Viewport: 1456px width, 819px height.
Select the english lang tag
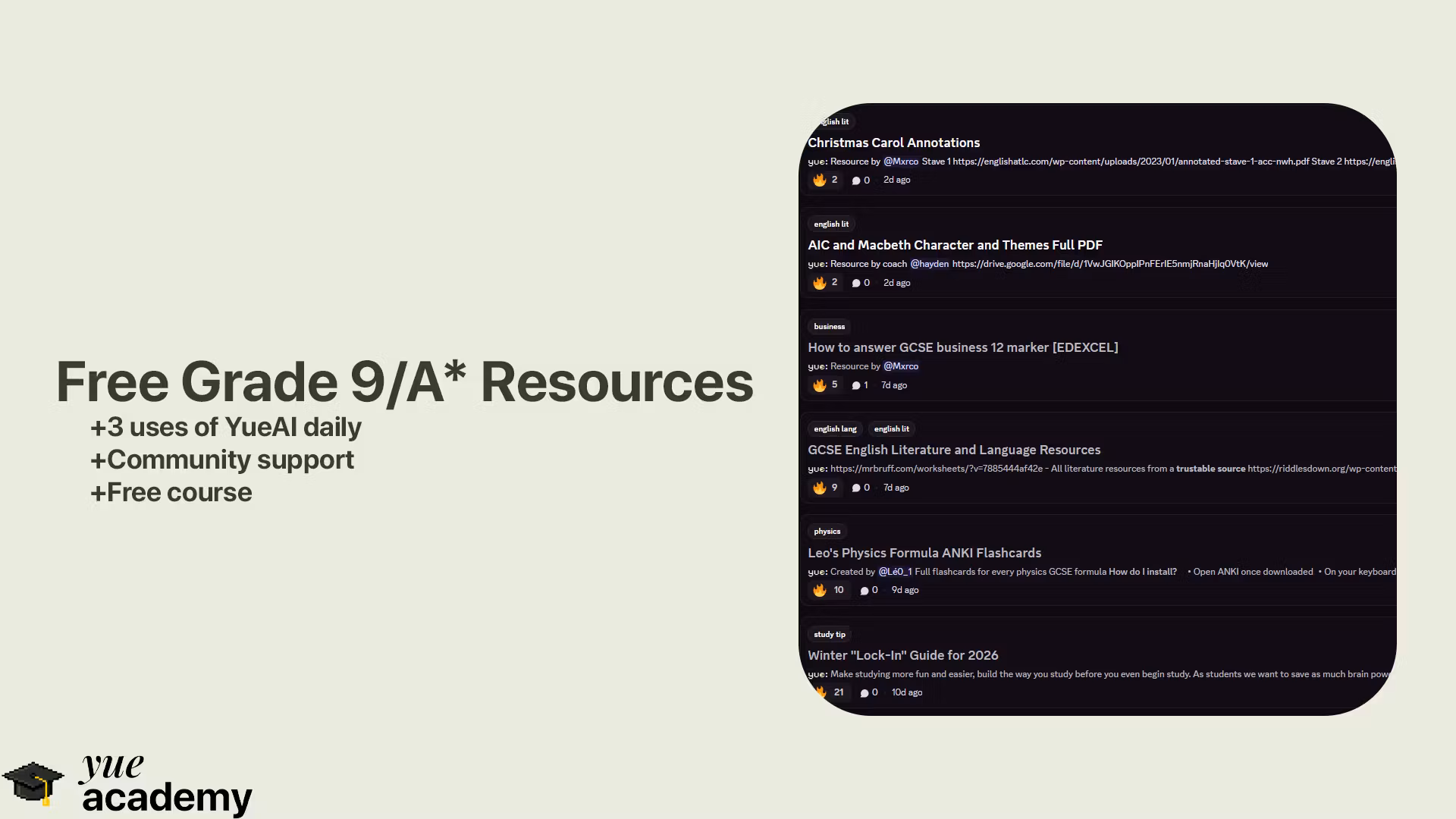(x=835, y=429)
